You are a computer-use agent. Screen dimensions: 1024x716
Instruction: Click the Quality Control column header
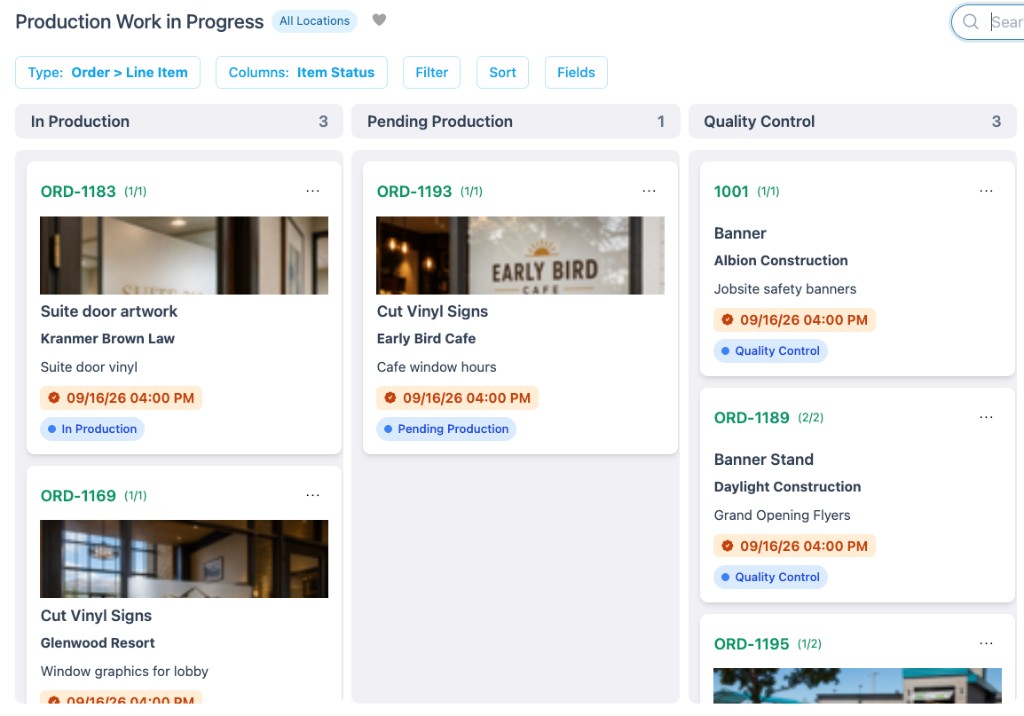[x=852, y=121]
